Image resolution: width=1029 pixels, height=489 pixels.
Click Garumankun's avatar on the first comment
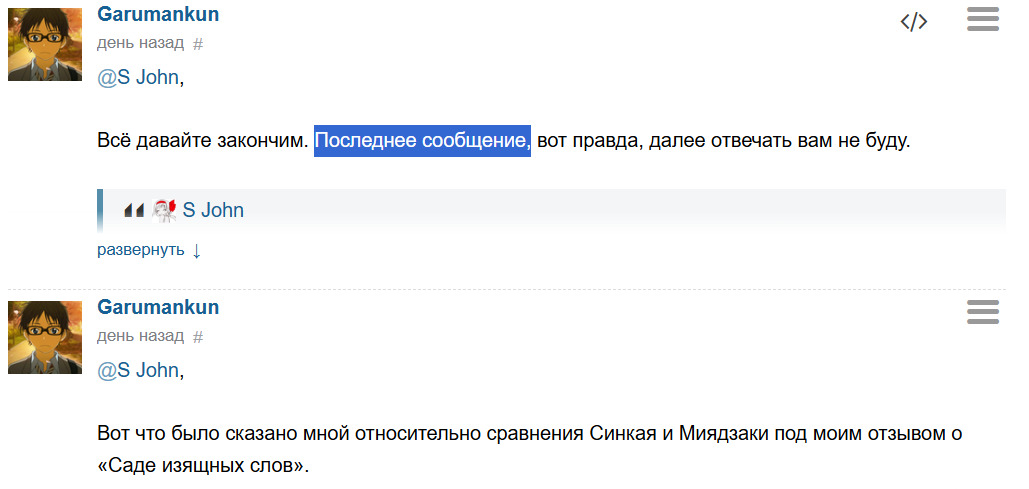(x=45, y=44)
